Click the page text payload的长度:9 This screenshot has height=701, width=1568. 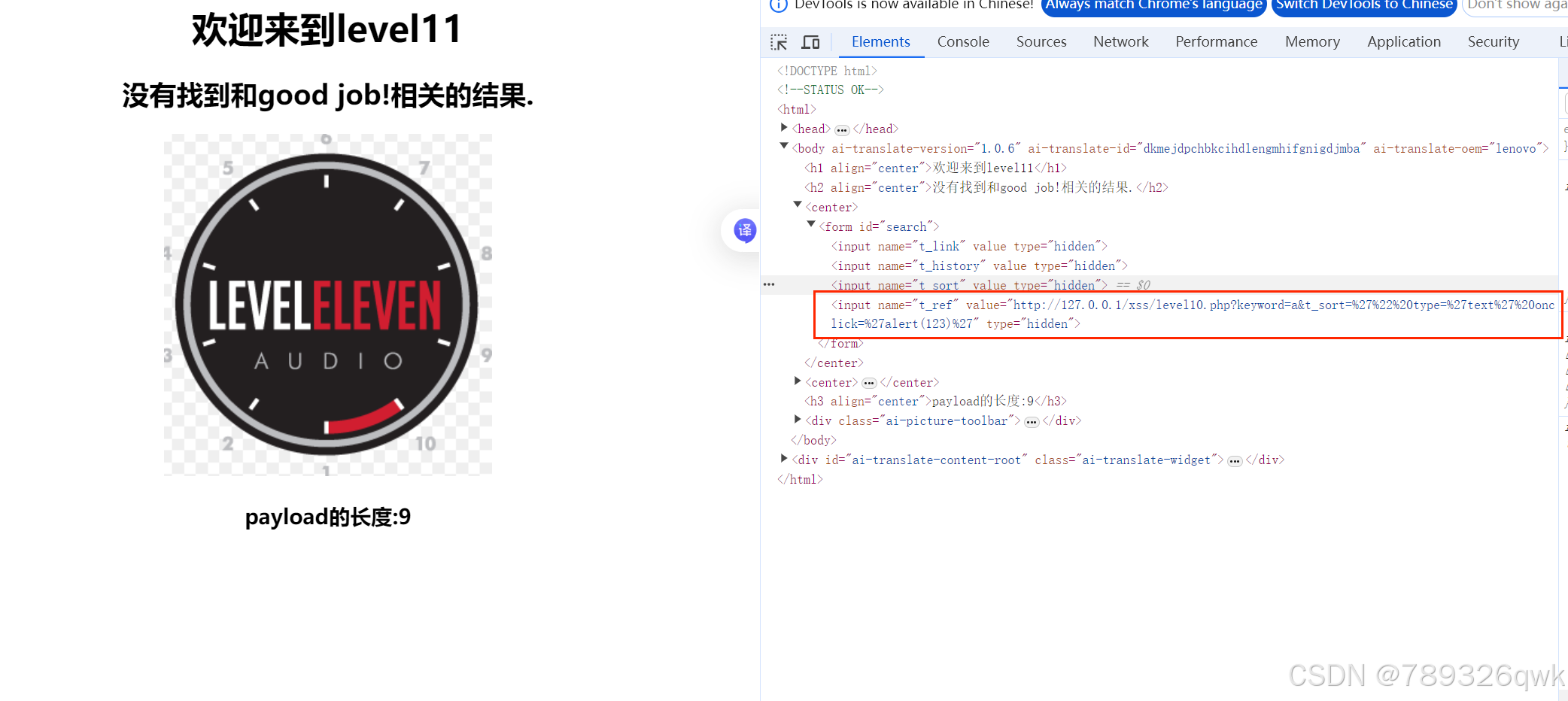point(327,517)
